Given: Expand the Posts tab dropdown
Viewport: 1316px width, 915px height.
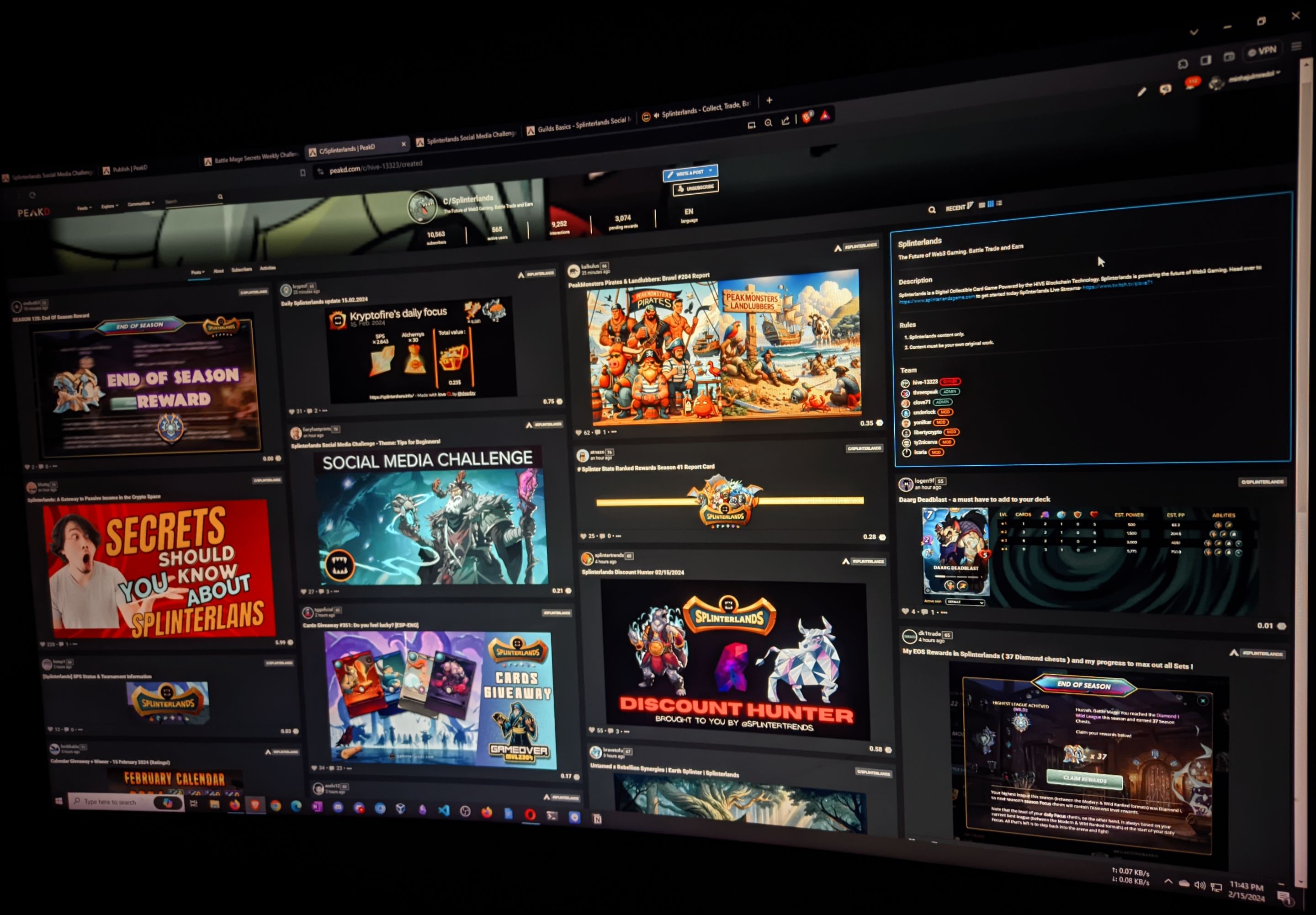Looking at the screenshot, I should click(198, 272).
